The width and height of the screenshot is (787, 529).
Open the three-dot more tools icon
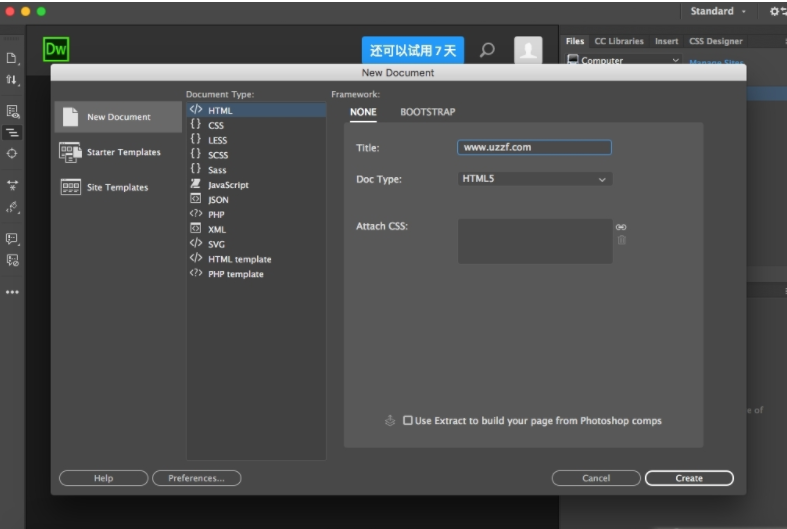12,292
